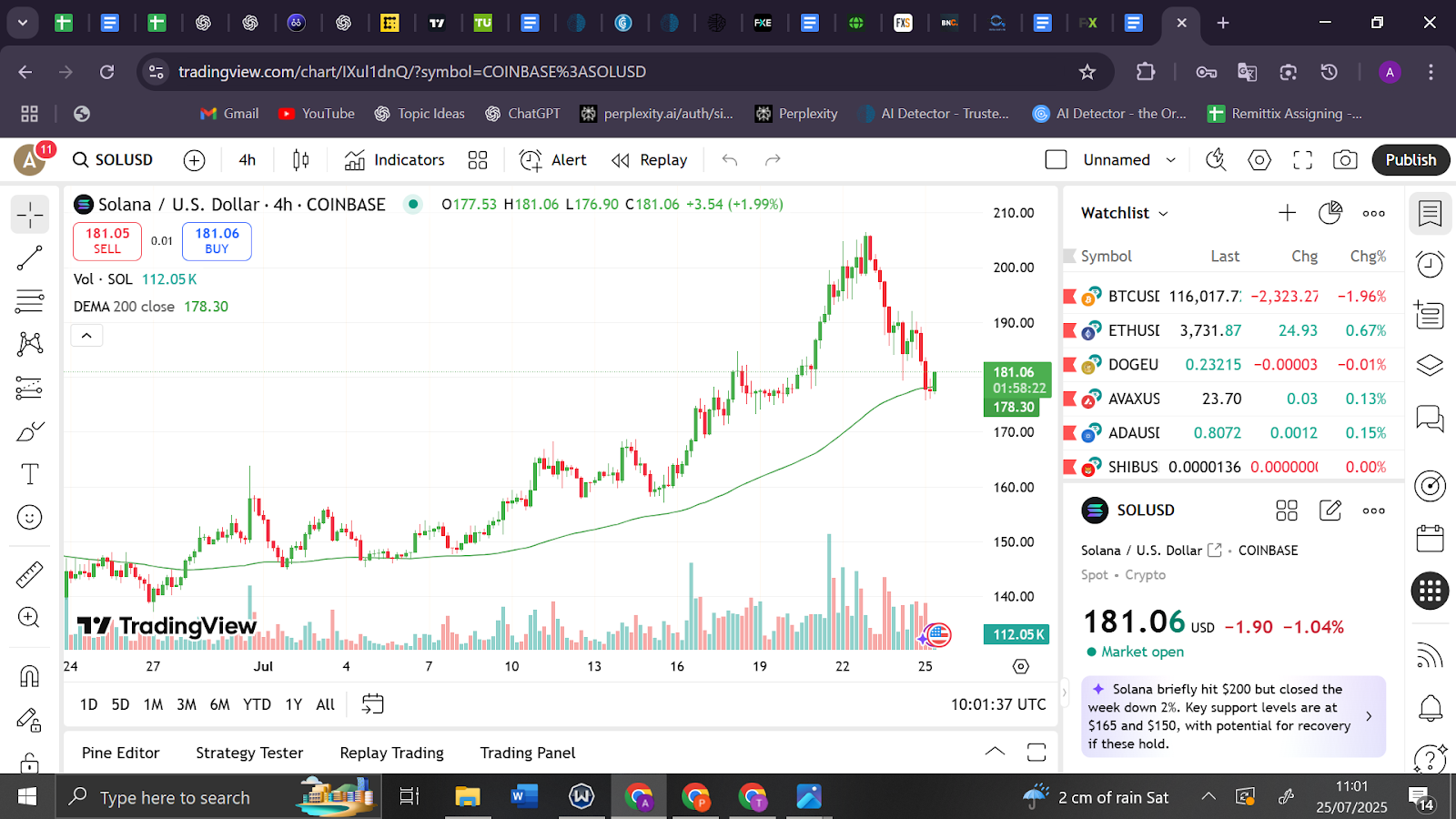Toggle the magnet mode icon
This screenshot has height=819, width=1456.
(x=29, y=676)
